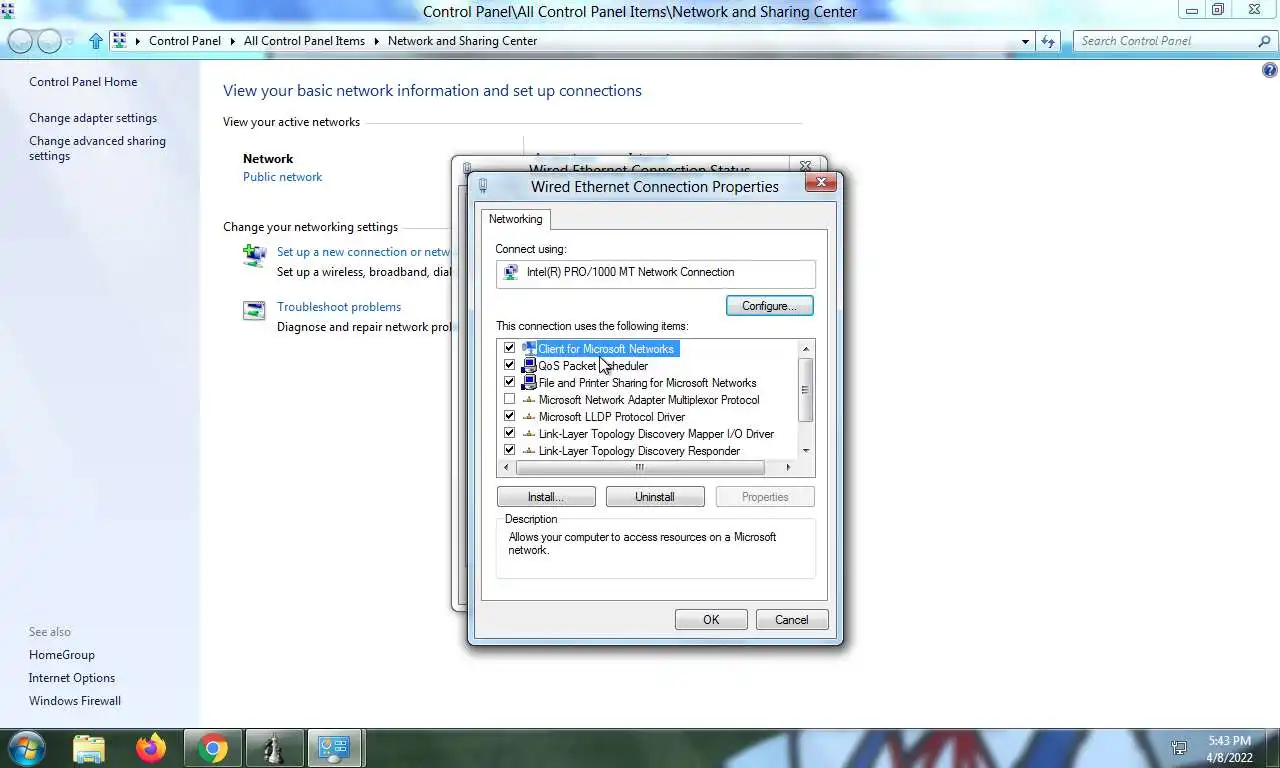Click the Intel network adapter icon
1280x768 pixels.
[x=513, y=272]
